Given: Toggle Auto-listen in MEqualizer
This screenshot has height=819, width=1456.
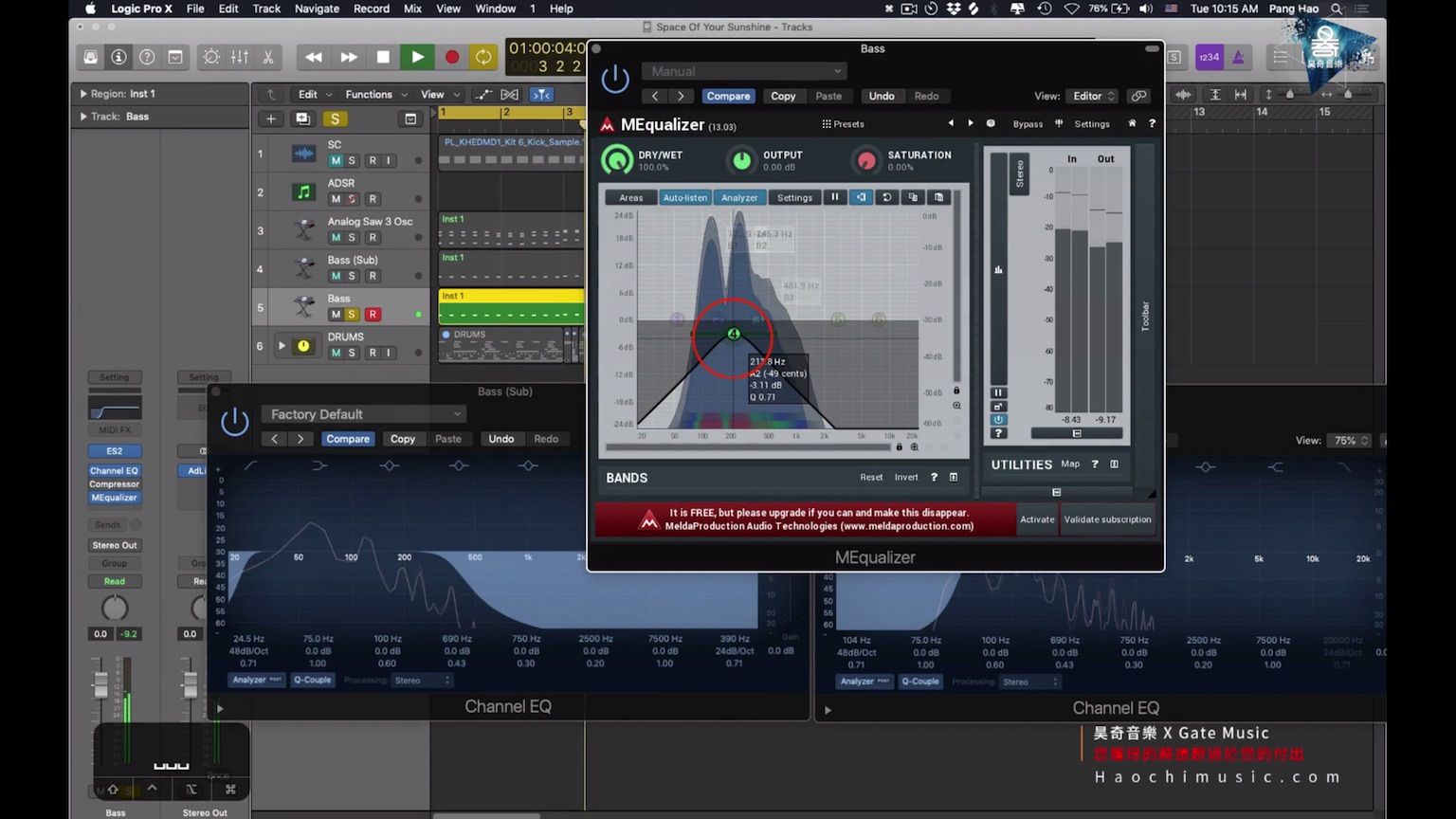Looking at the screenshot, I should (684, 197).
